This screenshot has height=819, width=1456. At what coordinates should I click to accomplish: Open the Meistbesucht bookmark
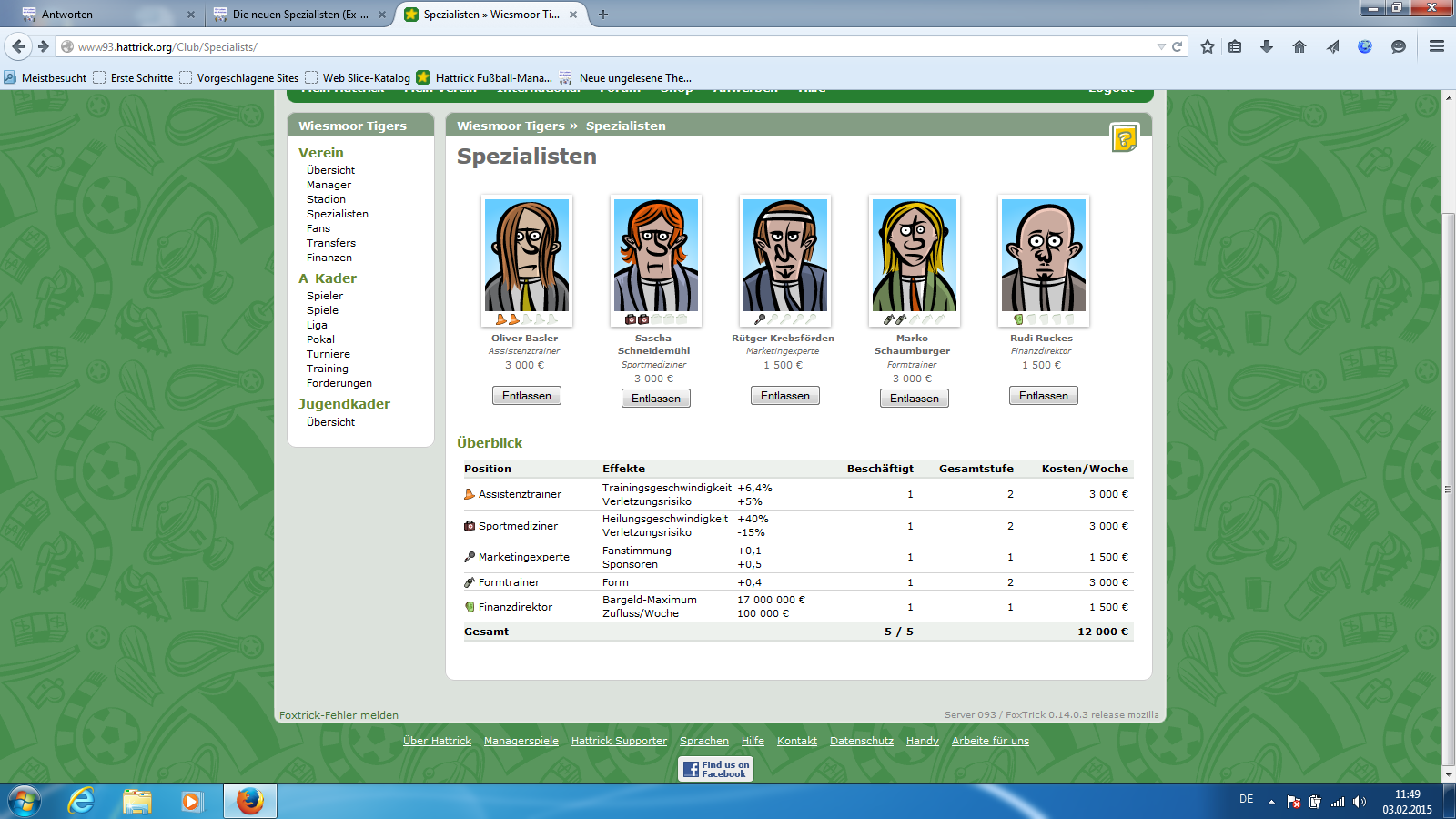[x=45, y=78]
